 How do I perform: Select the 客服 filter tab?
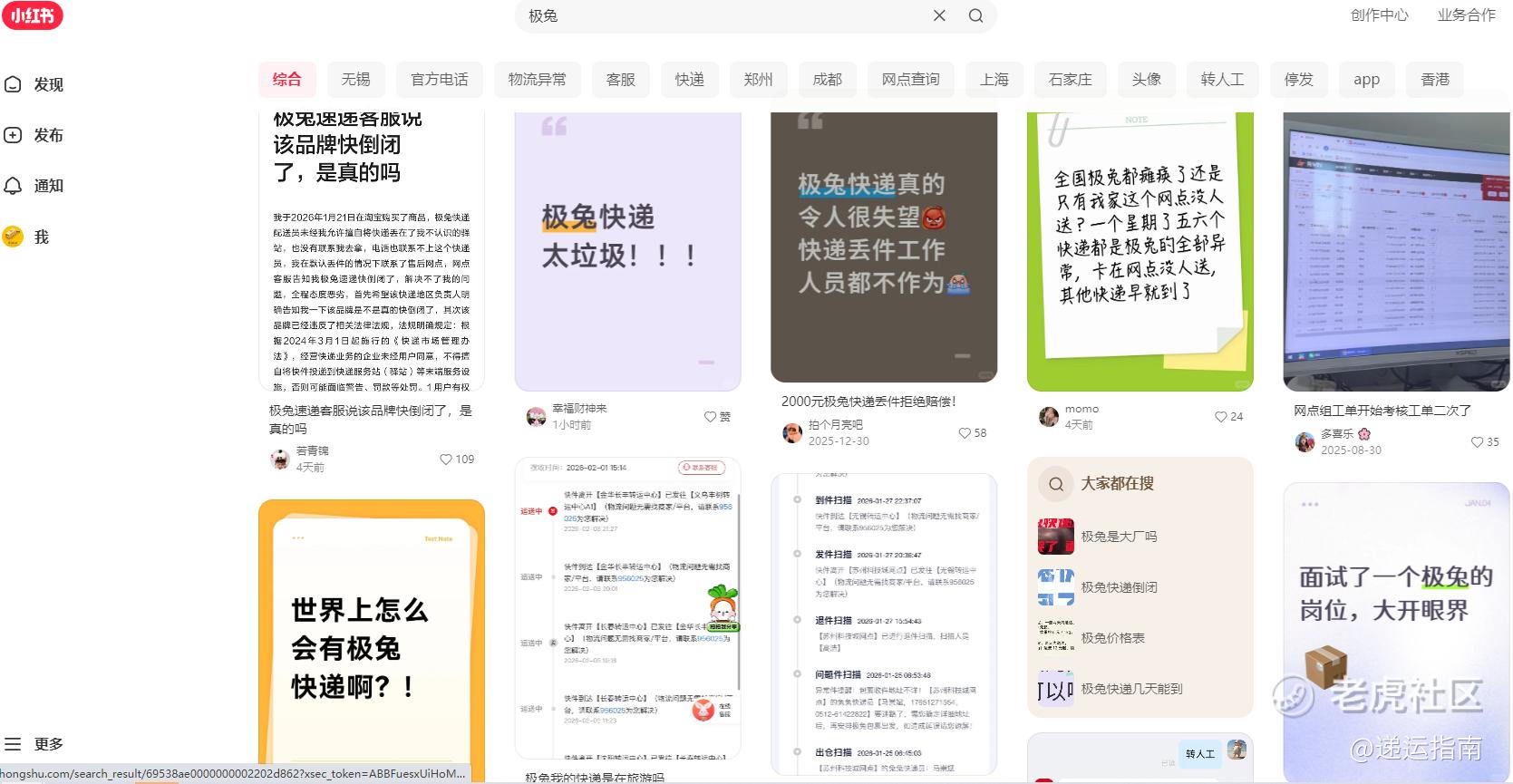620,80
